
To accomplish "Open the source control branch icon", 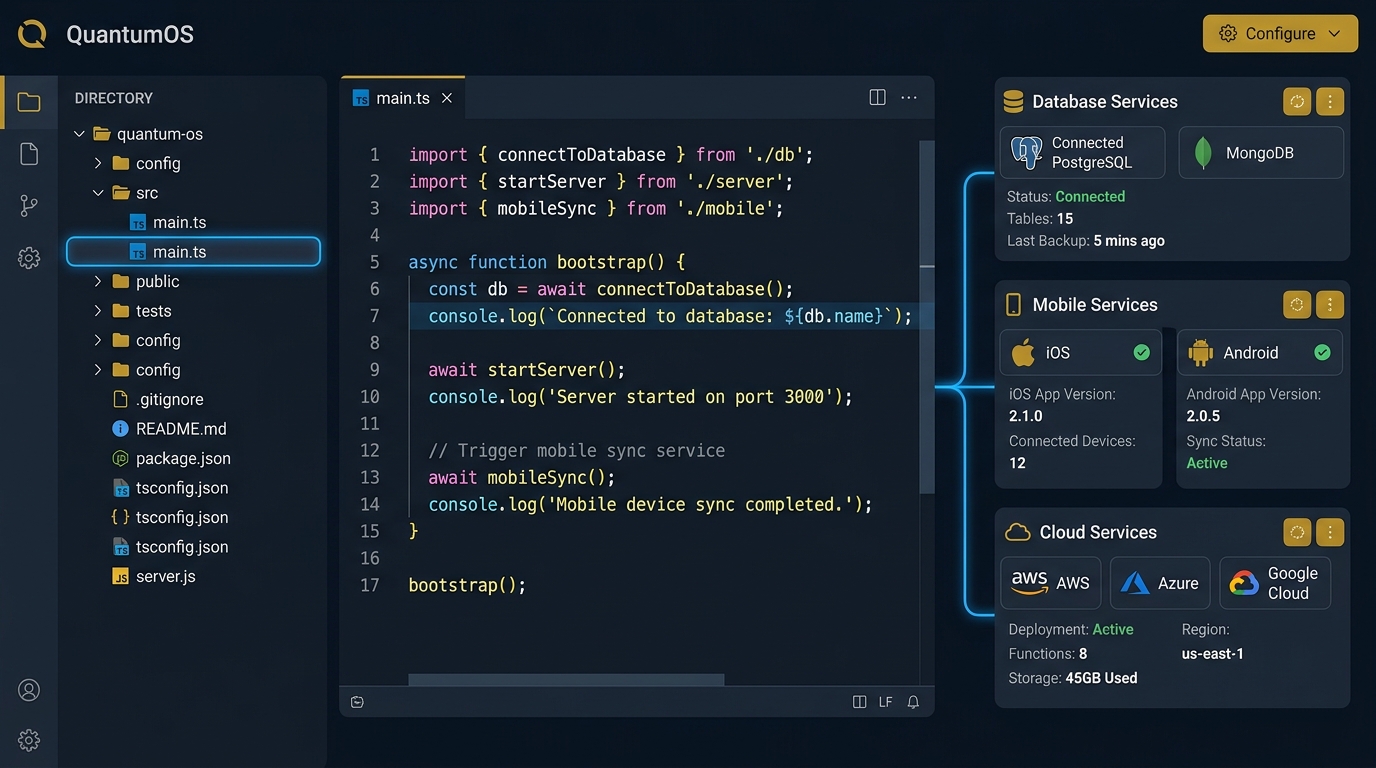I will pyautogui.click(x=29, y=206).
